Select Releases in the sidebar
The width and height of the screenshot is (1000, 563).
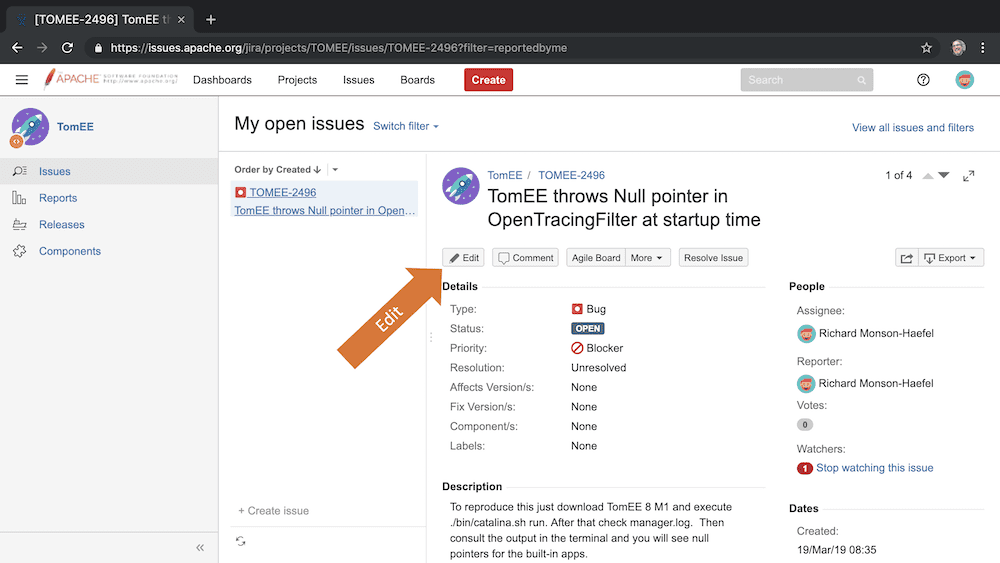pos(62,224)
